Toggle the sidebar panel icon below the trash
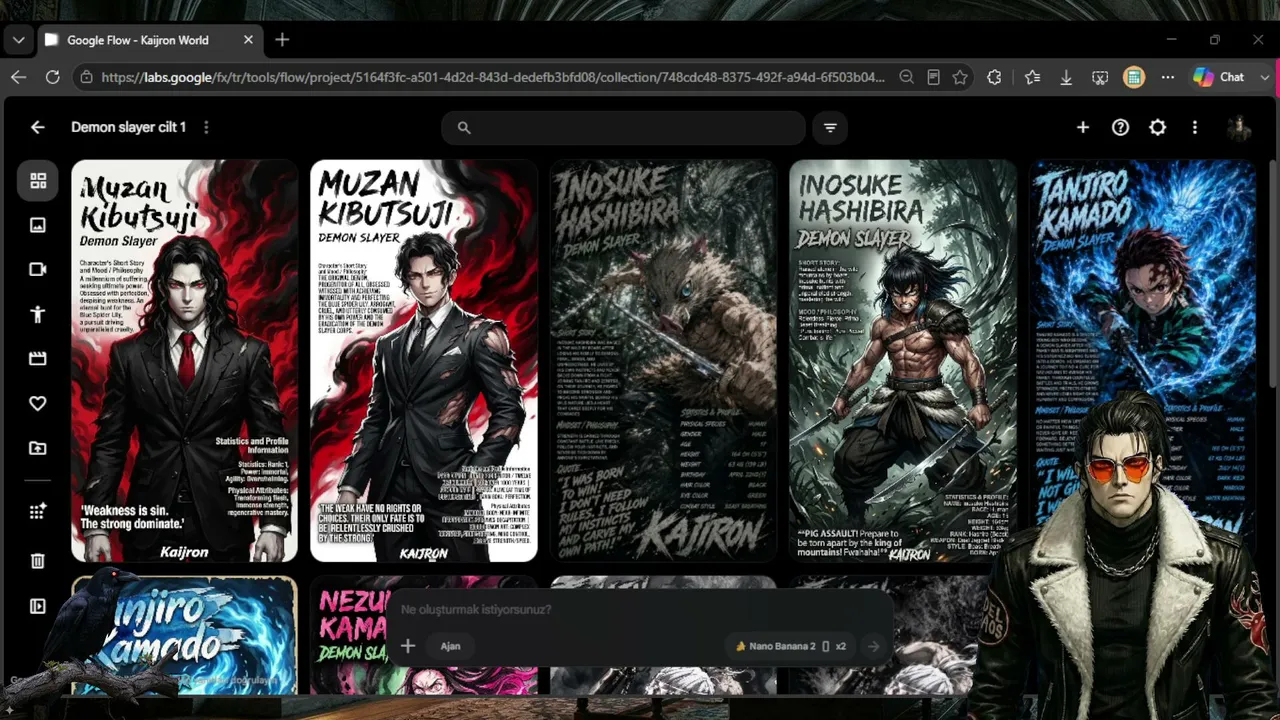Image resolution: width=1280 pixels, height=720 pixels. click(x=38, y=606)
